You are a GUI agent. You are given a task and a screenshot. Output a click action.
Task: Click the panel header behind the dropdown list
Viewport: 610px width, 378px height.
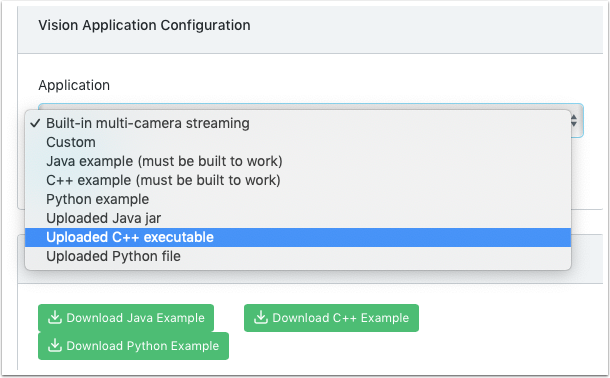coord(587,259)
